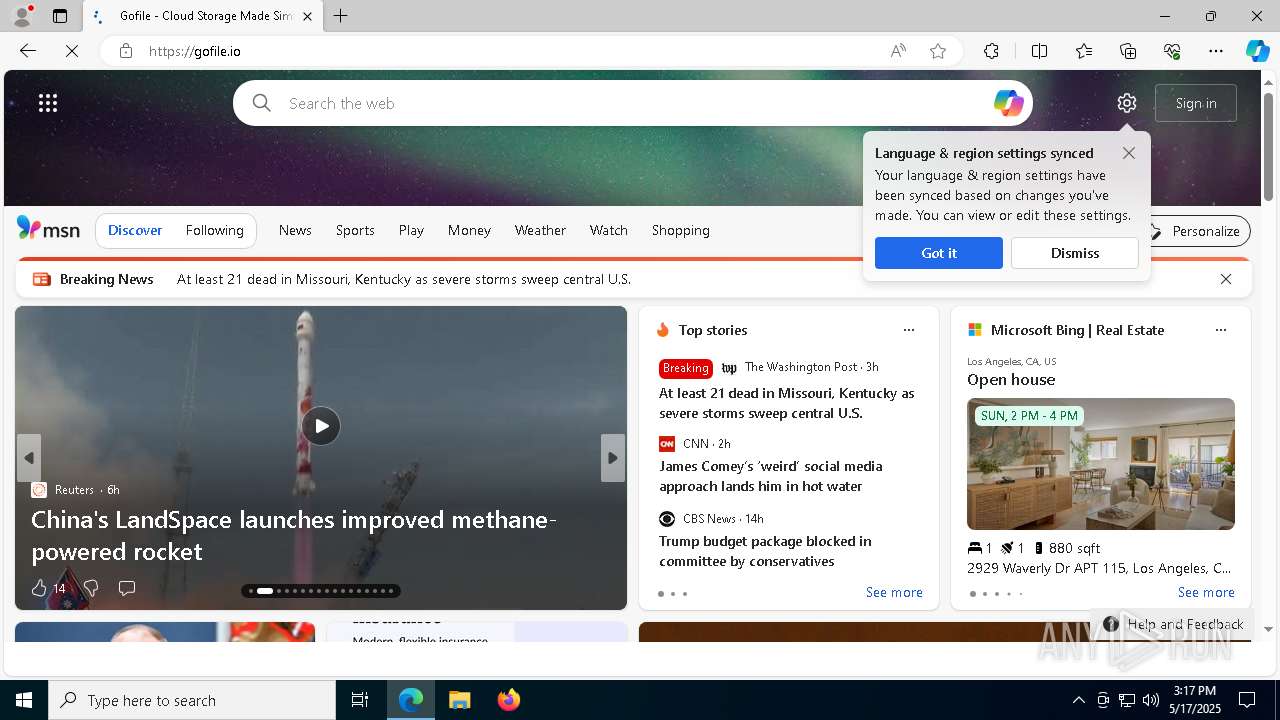1280x720 pixels.
Task: Close the Gofile tab
Action: [x=307, y=16]
